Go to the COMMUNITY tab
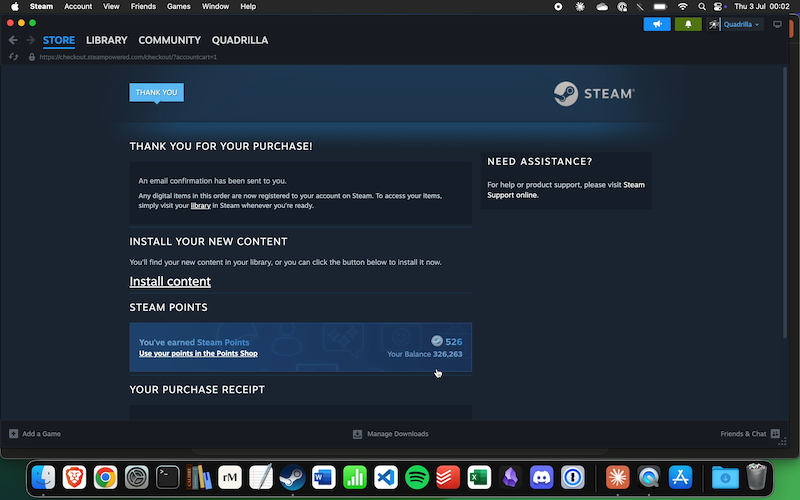 169,40
